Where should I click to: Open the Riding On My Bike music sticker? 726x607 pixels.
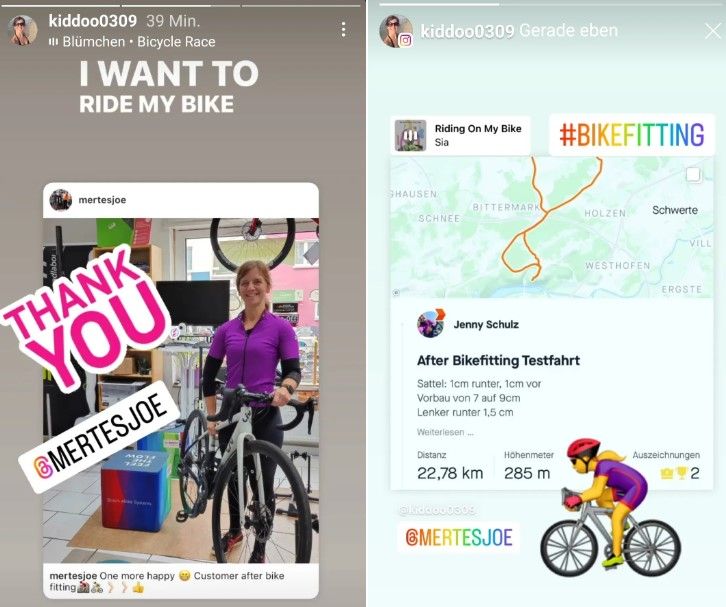(x=460, y=135)
